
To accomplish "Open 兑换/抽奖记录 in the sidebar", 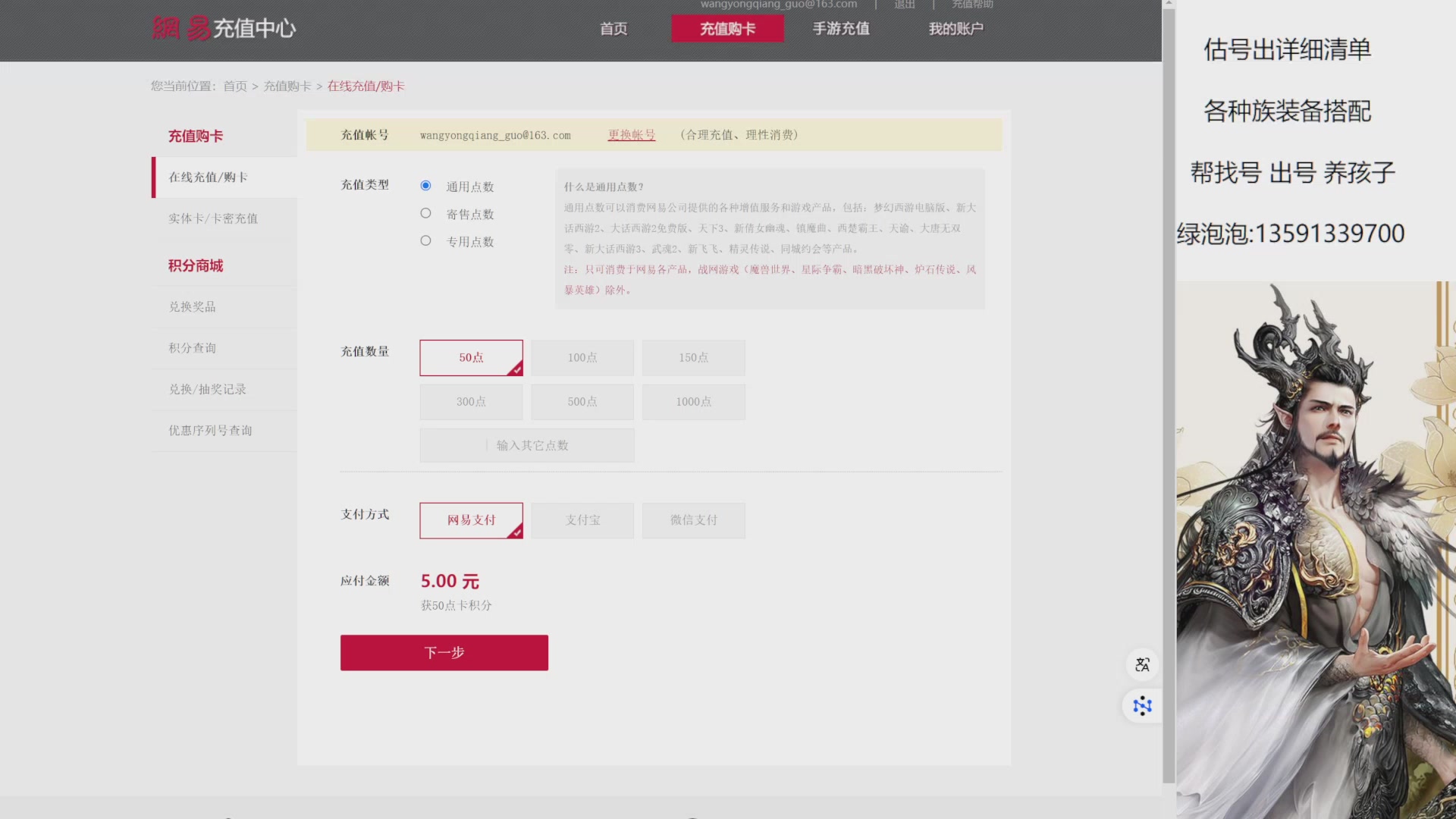I will pos(224,390).
